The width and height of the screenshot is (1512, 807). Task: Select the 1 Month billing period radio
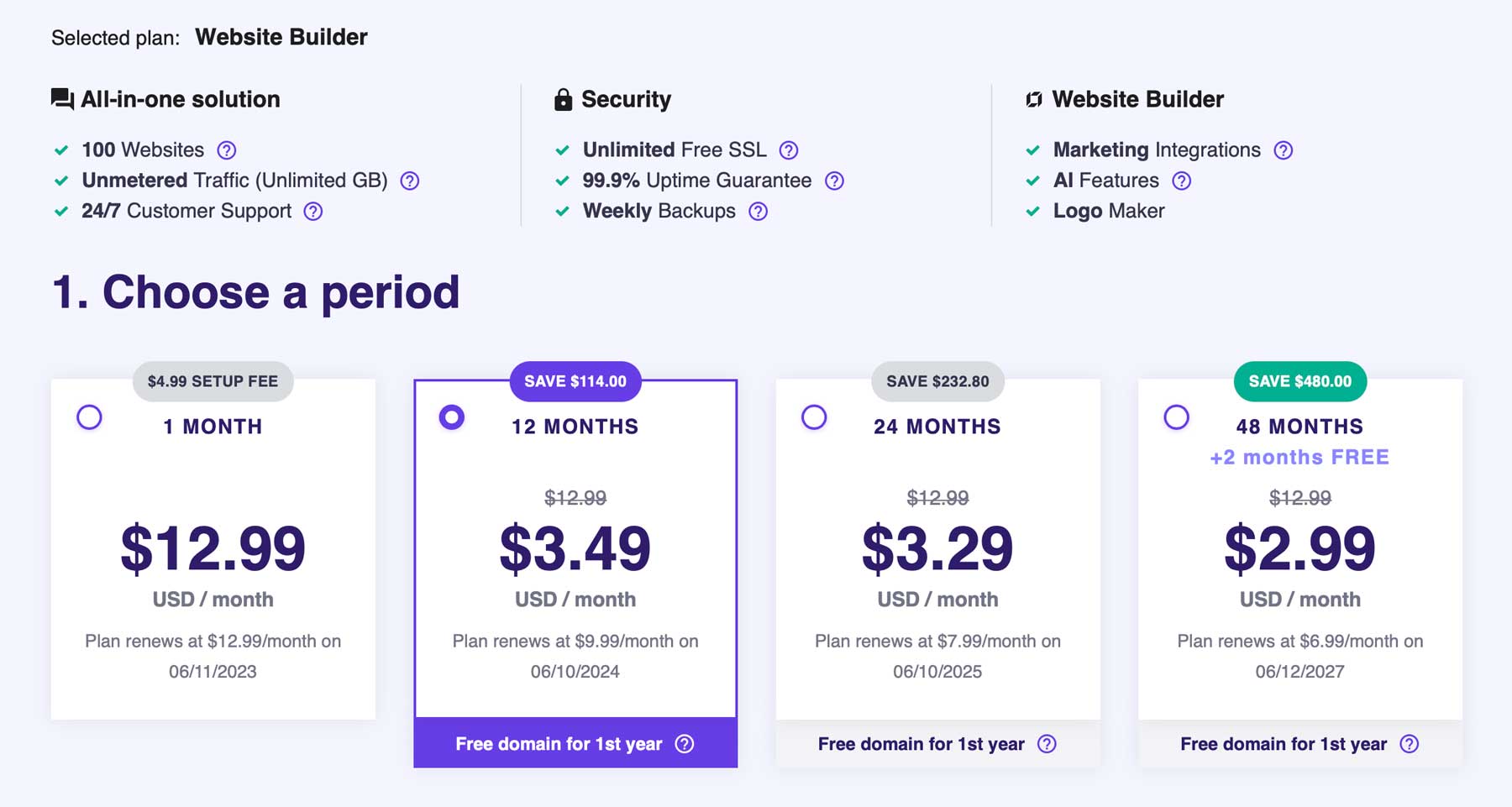point(90,417)
